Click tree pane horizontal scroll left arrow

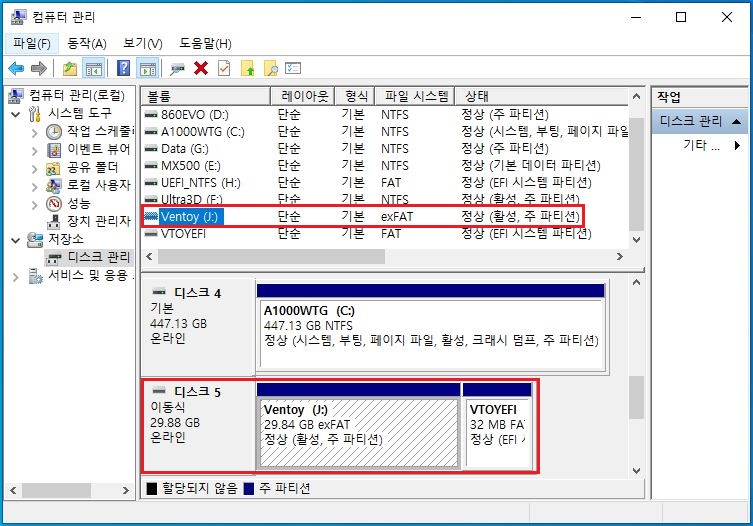13,490
